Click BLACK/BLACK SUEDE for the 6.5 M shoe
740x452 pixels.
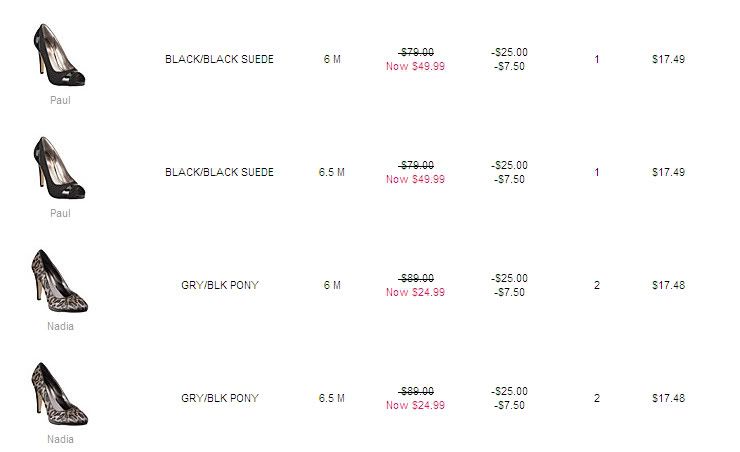point(219,172)
